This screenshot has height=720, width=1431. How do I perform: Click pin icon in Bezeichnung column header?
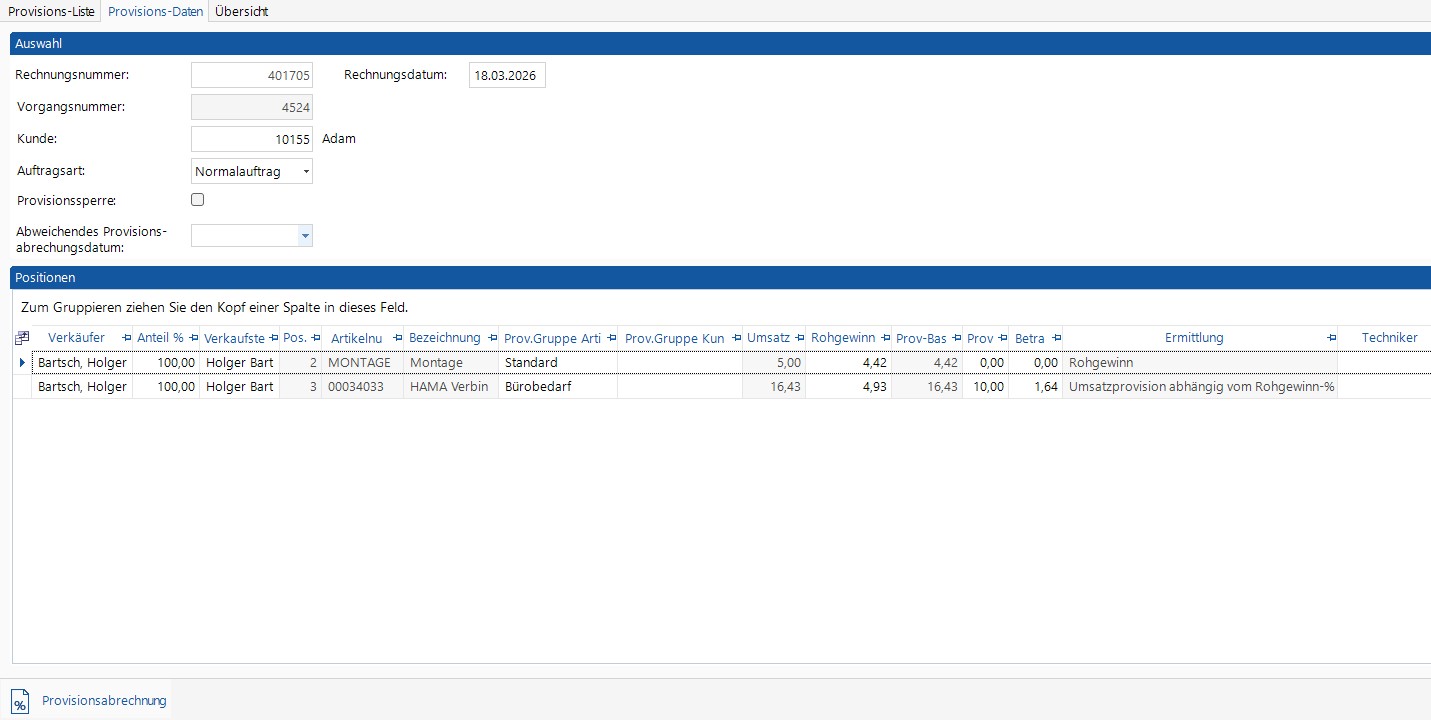[492, 338]
